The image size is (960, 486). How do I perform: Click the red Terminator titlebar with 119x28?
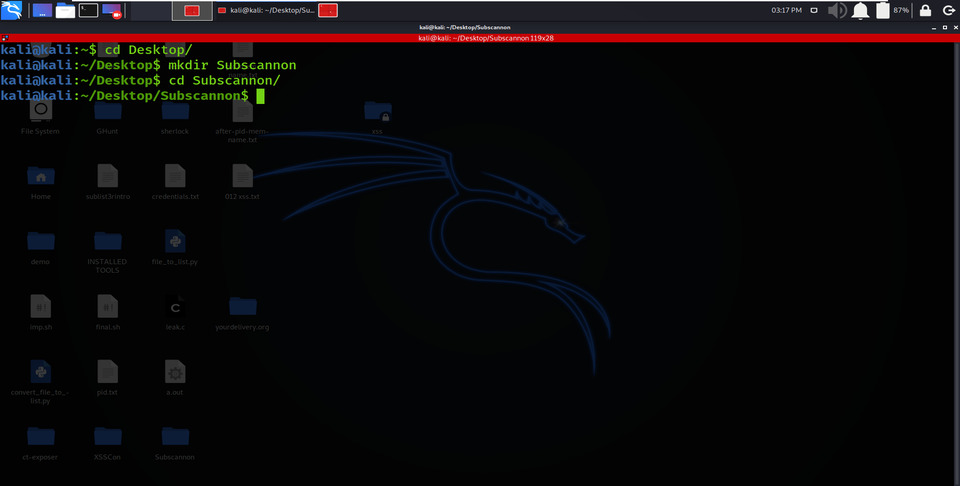(x=480, y=38)
